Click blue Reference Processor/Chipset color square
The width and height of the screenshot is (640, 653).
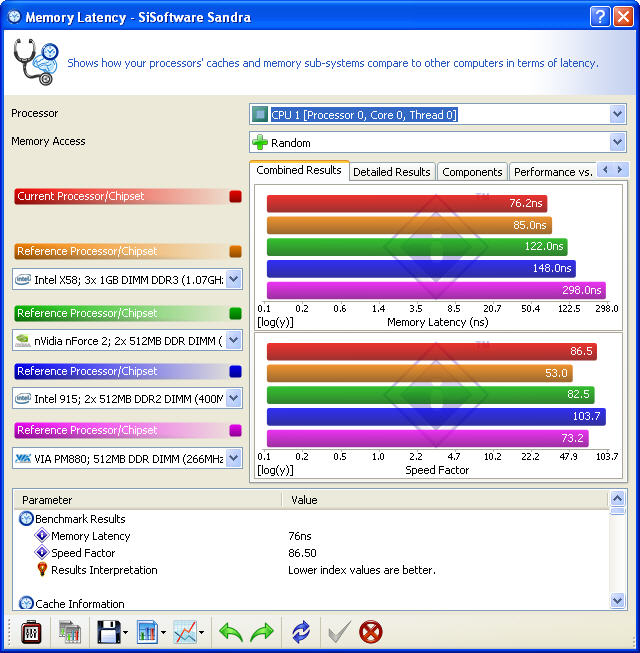tap(235, 371)
